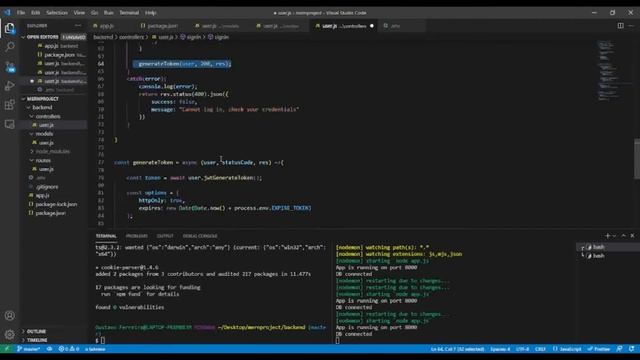Viewport: 640px width, 360px height.
Task: Click the VS Code logo in the title bar
Action: coord(7,13)
